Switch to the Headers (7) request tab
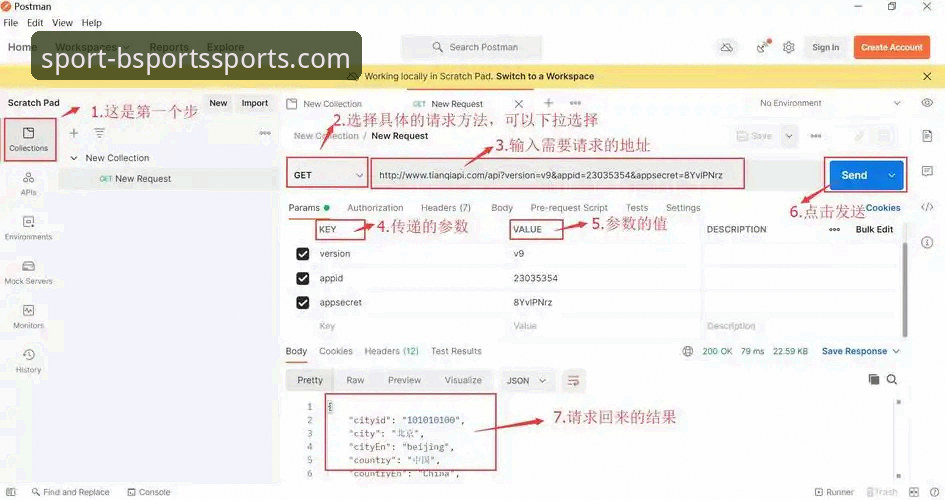Screen dimensions: 945x500 [445, 208]
